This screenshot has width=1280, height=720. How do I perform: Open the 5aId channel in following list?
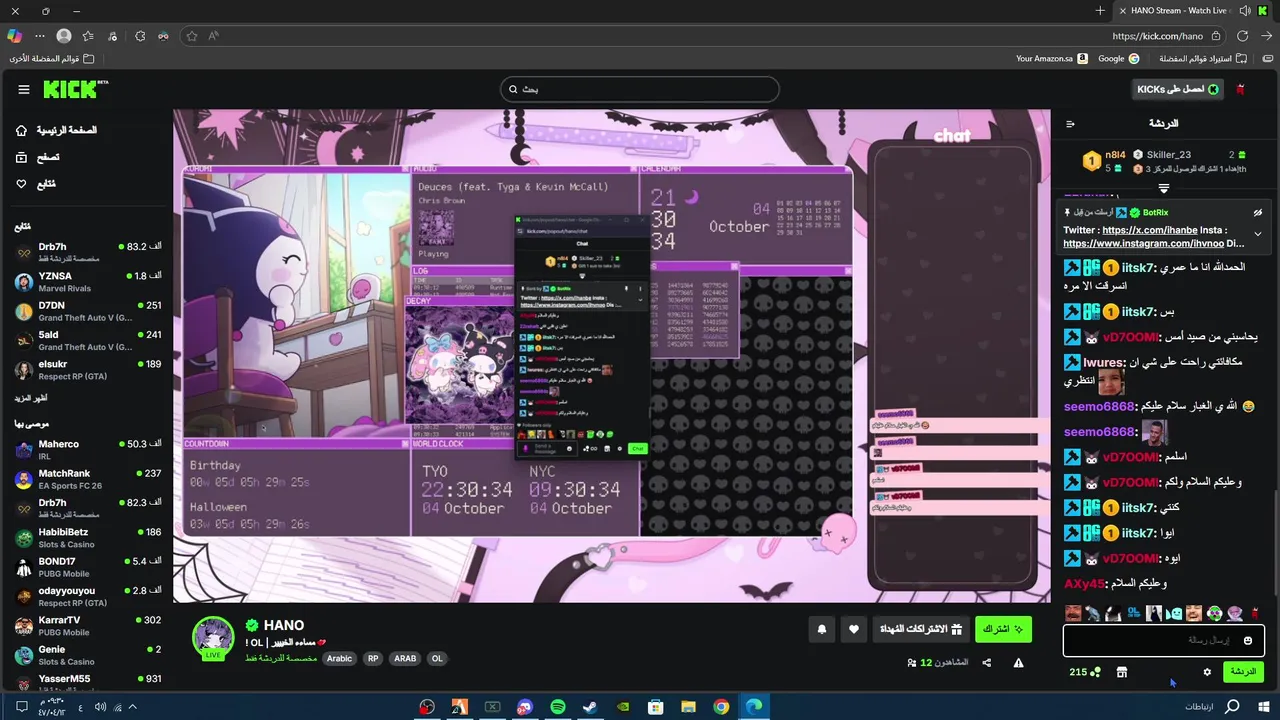click(x=88, y=340)
